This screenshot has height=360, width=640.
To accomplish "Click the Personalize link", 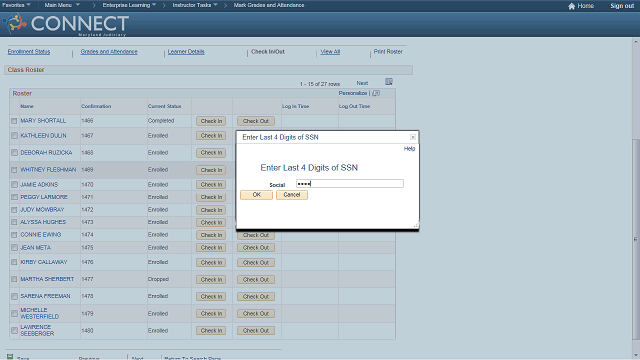I will 353,93.
